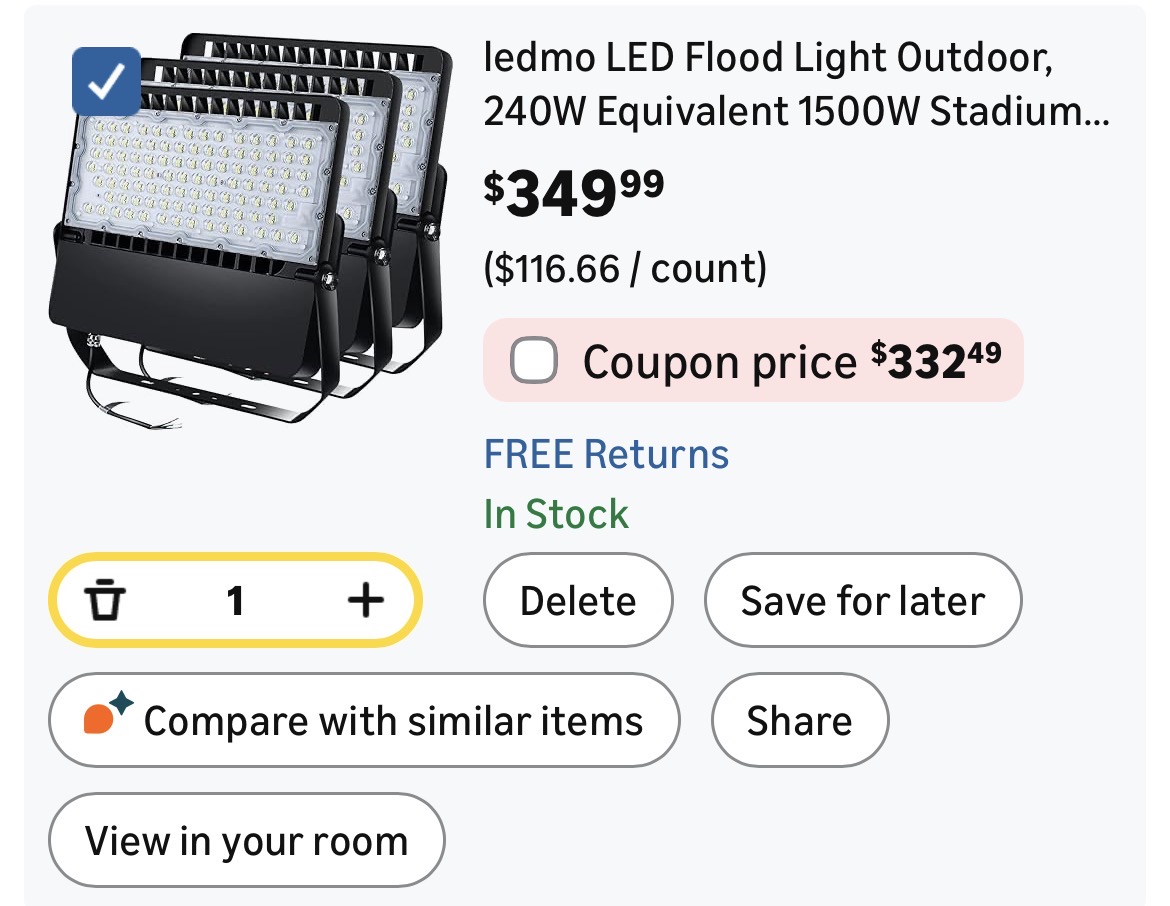Click the trash icon in quantity stepper
This screenshot has width=1170, height=906.
[105, 601]
